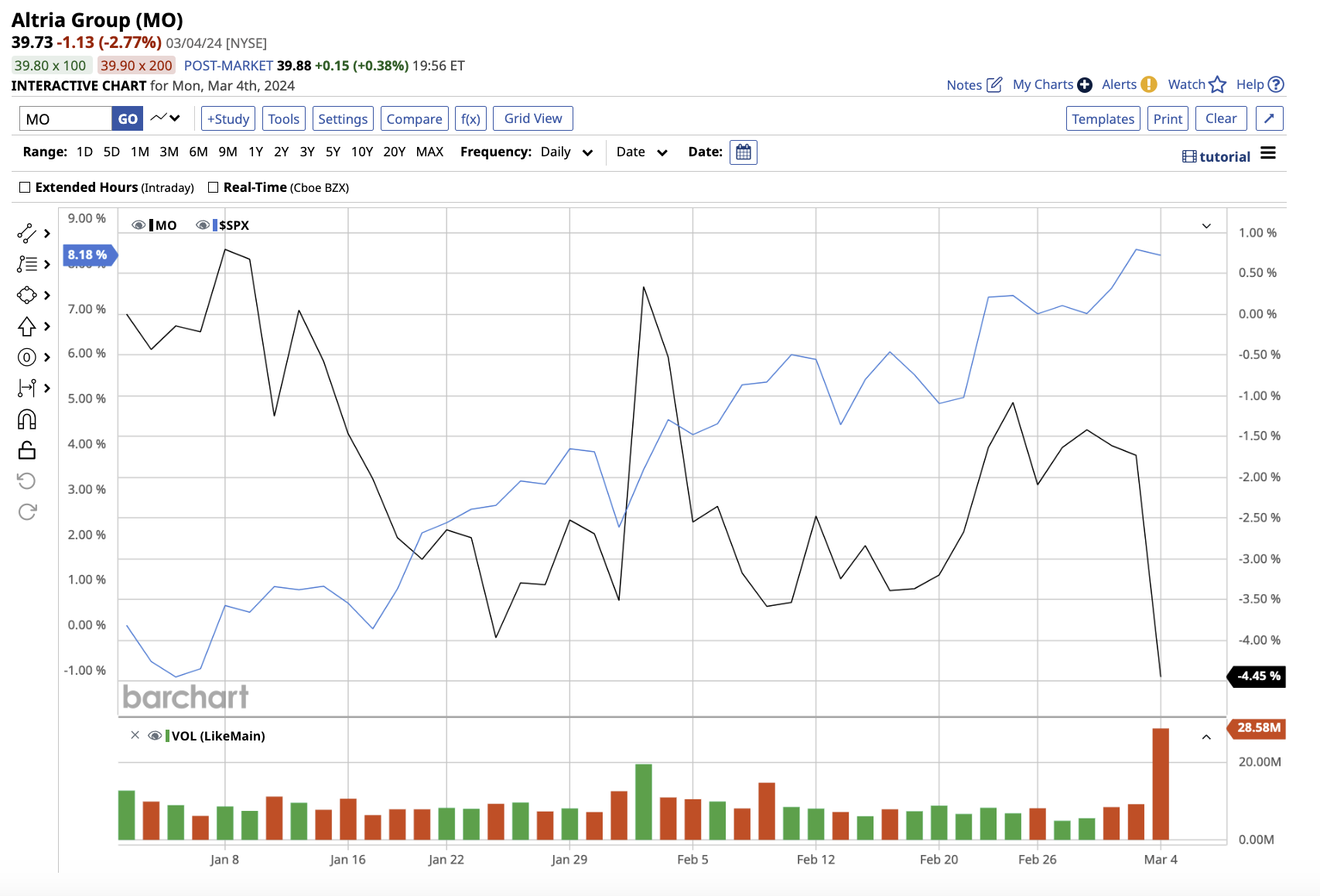1320x896 pixels.
Task: Open the chart type line dropdown
Action: (x=166, y=118)
